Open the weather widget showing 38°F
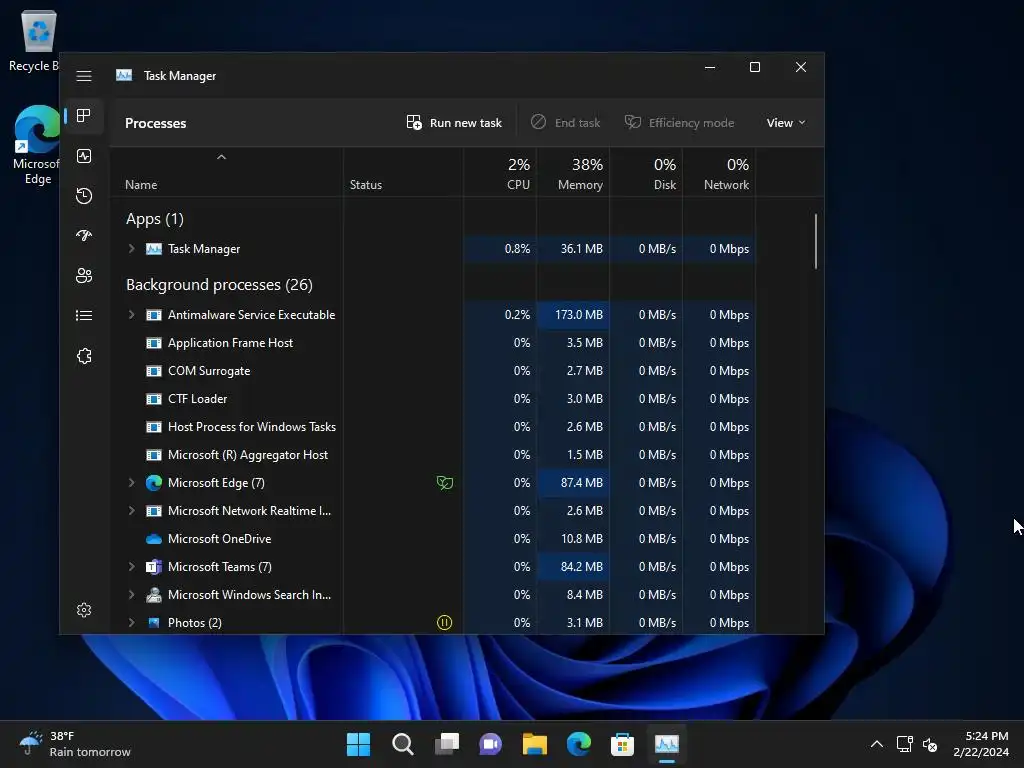The image size is (1024, 768). point(75,744)
